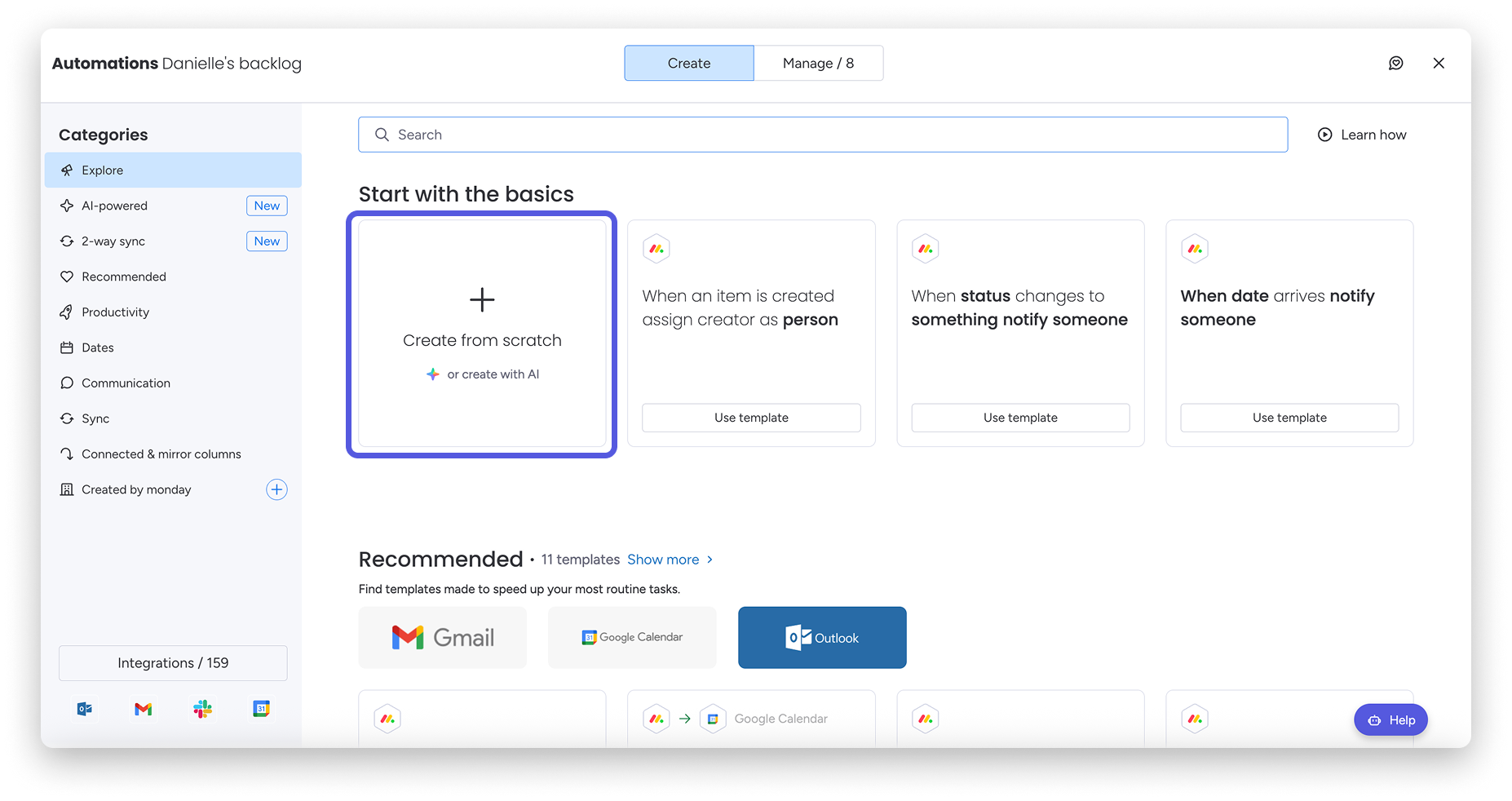Open the Help floating button
This screenshot has height=801, width=1512.
(1390, 719)
